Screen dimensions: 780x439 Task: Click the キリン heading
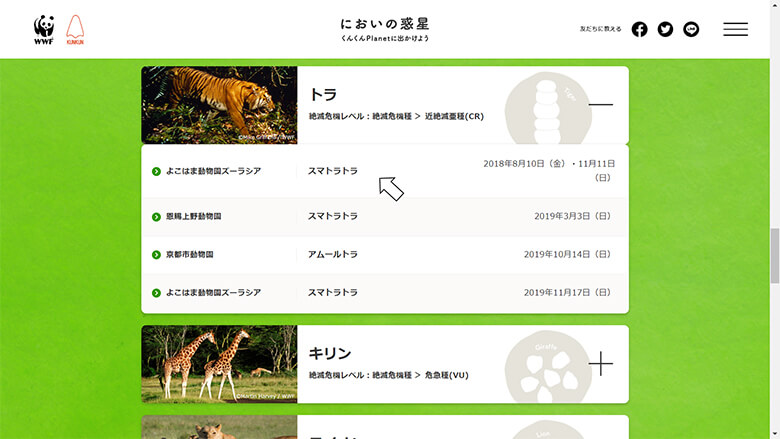[330, 353]
